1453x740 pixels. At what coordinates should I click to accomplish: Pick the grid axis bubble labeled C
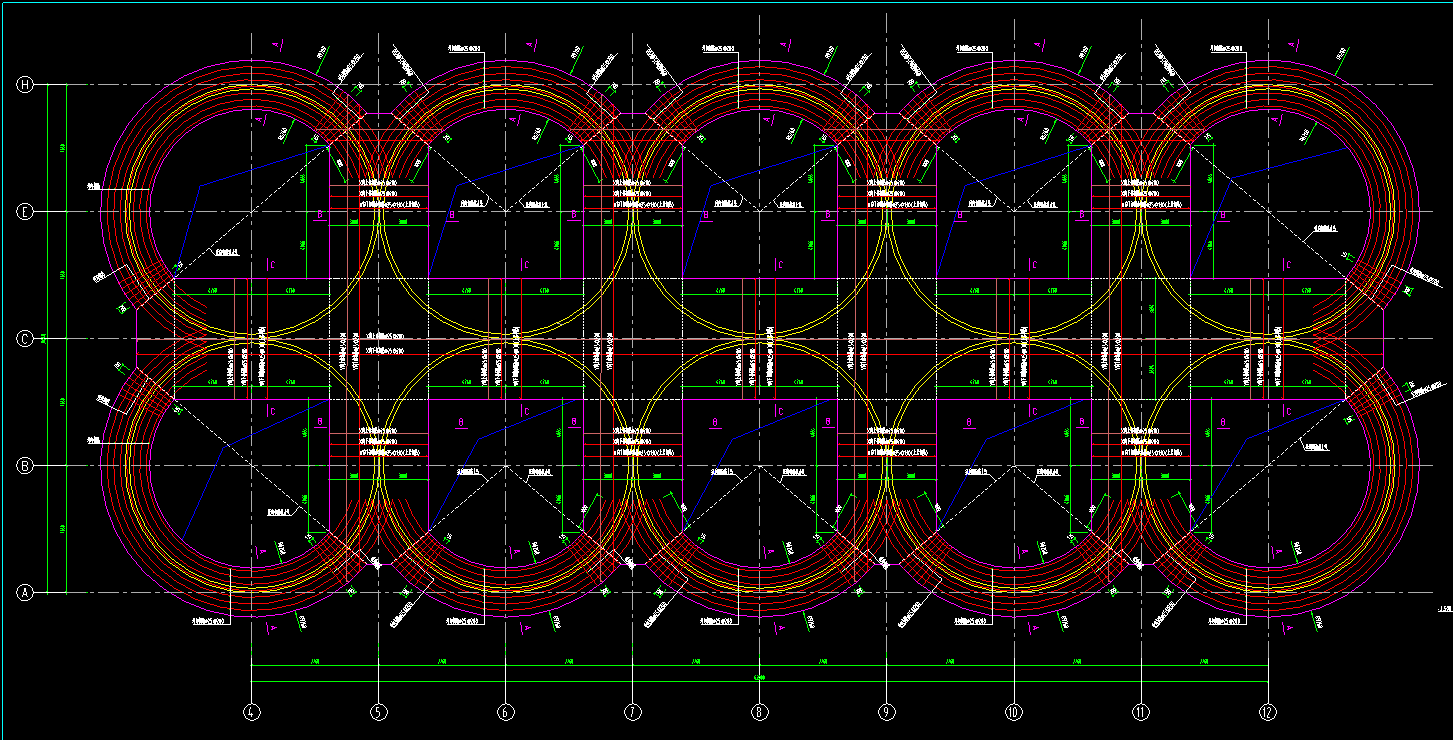point(26,339)
